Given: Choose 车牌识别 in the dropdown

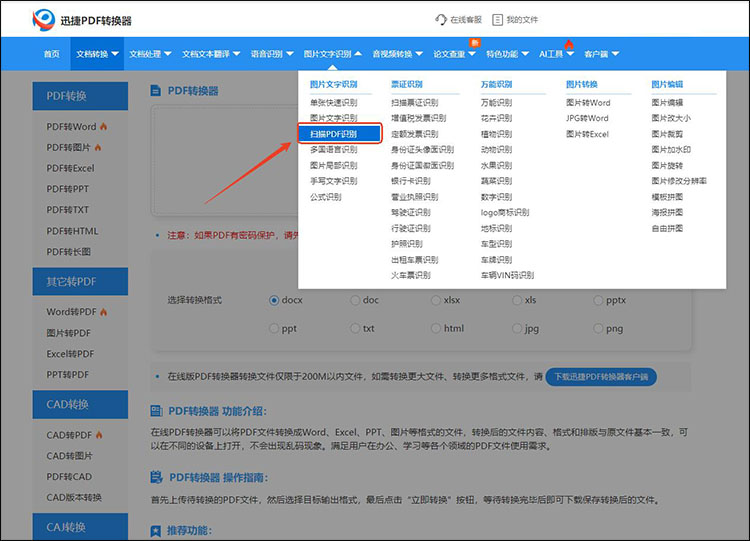Looking at the screenshot, I should [x=496, y=260].
